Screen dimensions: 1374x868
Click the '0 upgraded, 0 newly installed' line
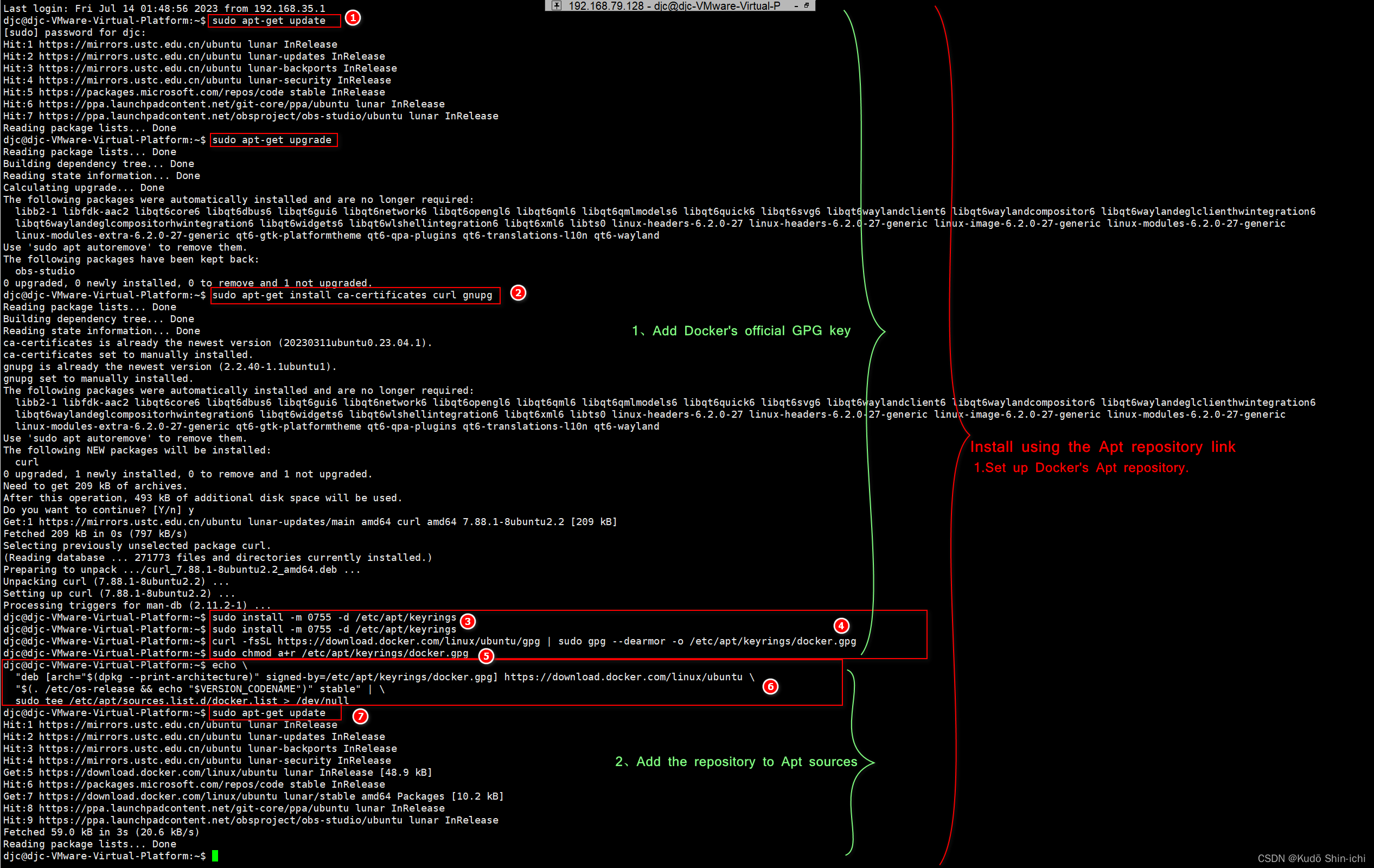pyautogui.click(x=188, y=283)
